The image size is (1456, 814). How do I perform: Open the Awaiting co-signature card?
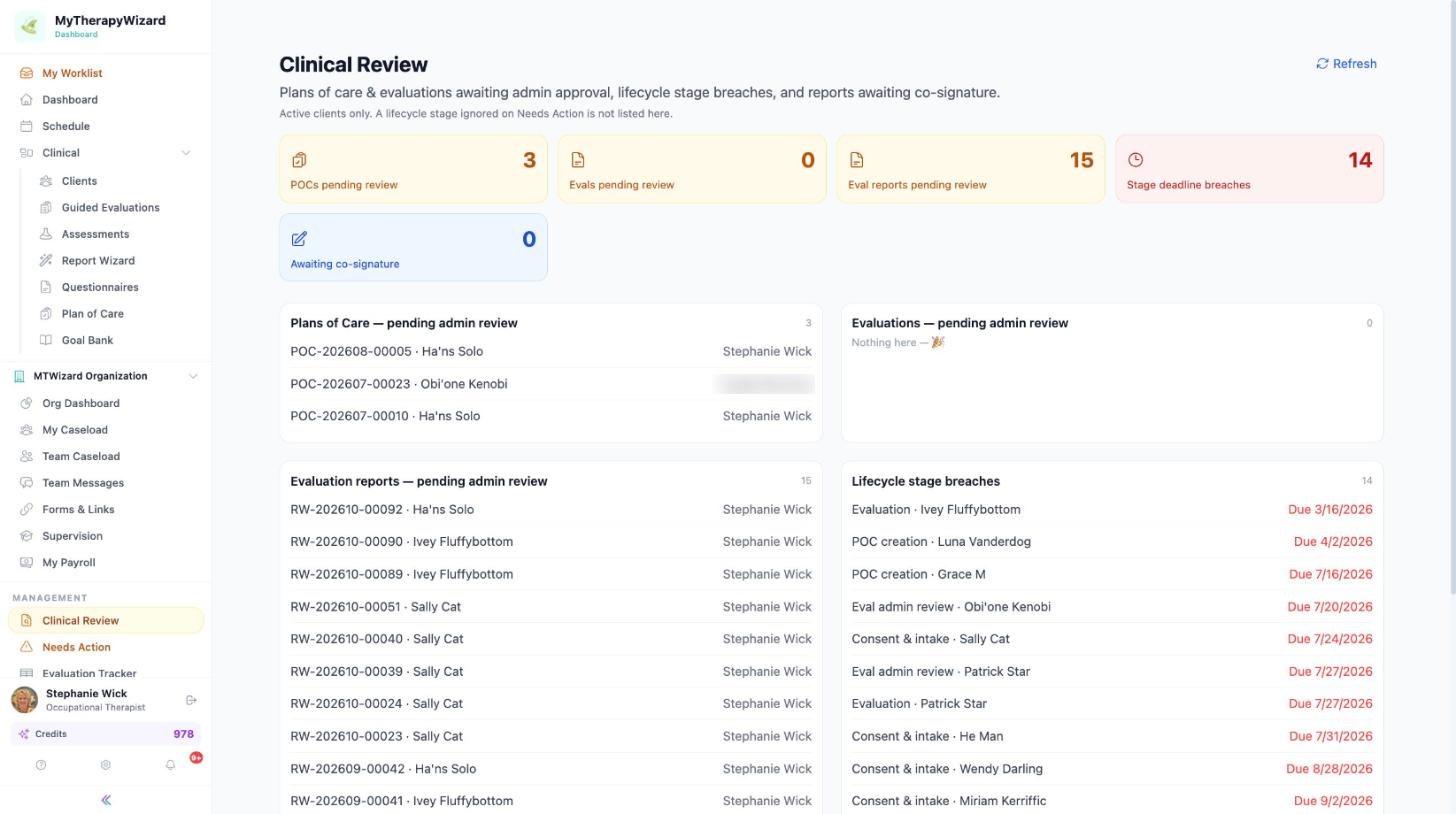pyautogui.click(x=413, y=247)
